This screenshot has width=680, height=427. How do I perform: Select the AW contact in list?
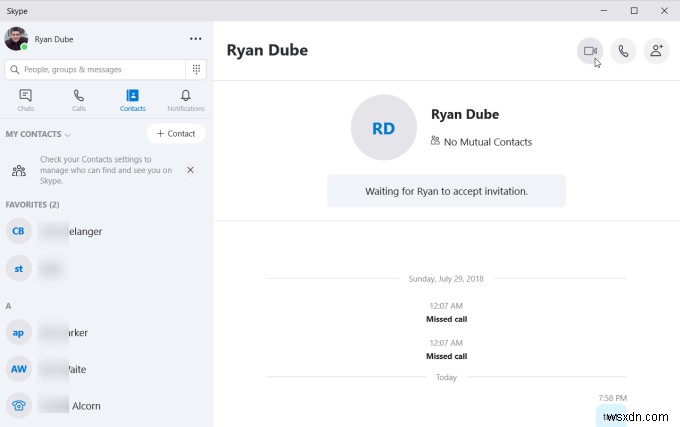coord(18,369)
